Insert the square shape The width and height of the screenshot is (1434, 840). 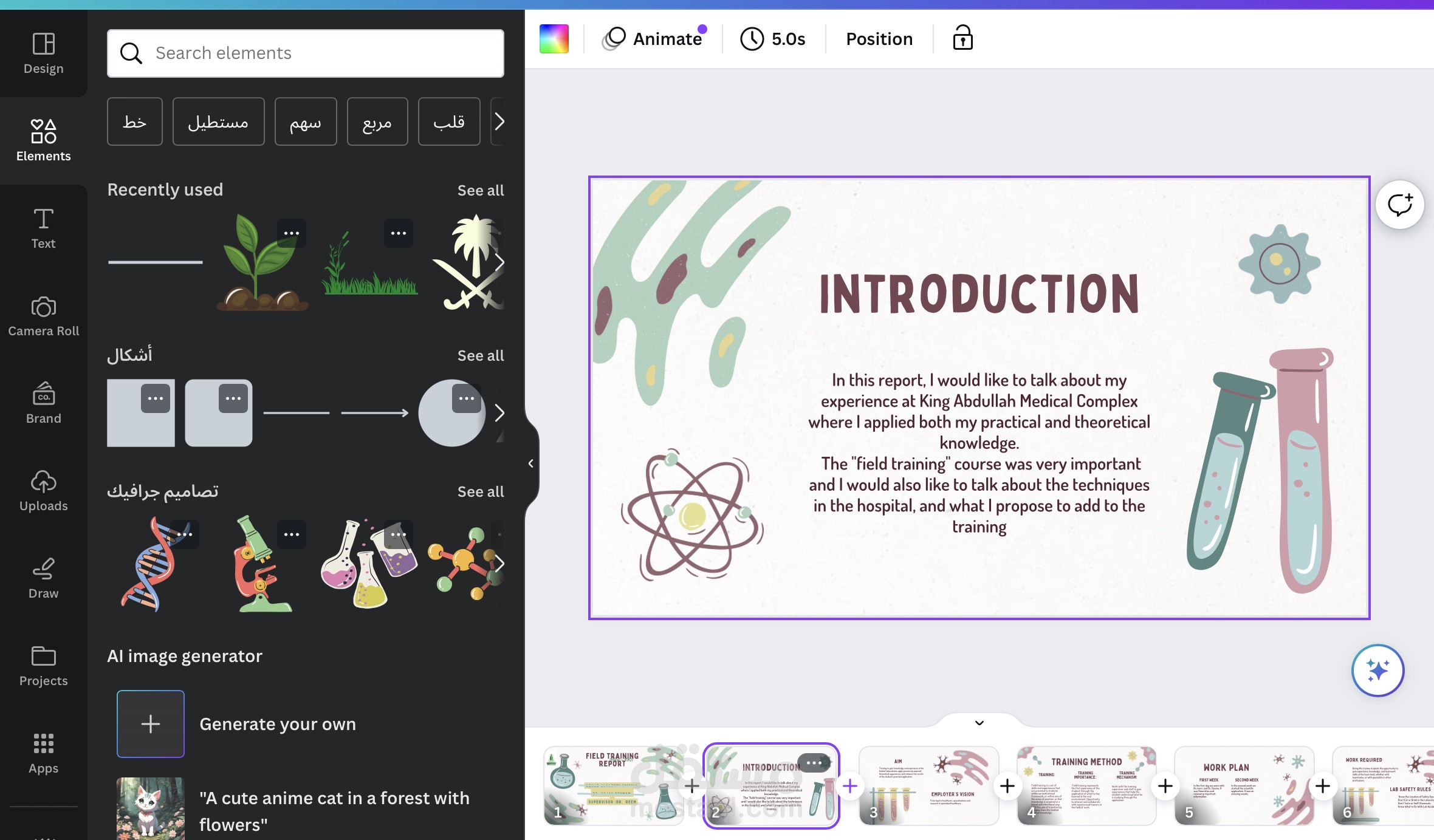pyautogui.click(x=141, y=413)
